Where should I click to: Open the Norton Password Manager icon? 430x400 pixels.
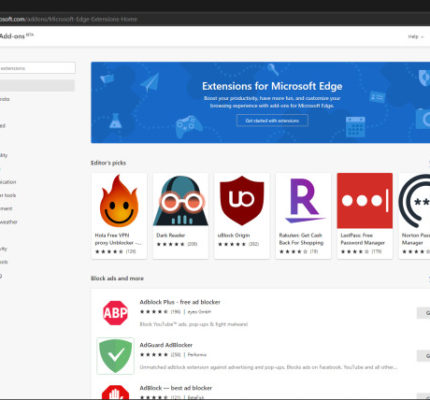[414, 201]
